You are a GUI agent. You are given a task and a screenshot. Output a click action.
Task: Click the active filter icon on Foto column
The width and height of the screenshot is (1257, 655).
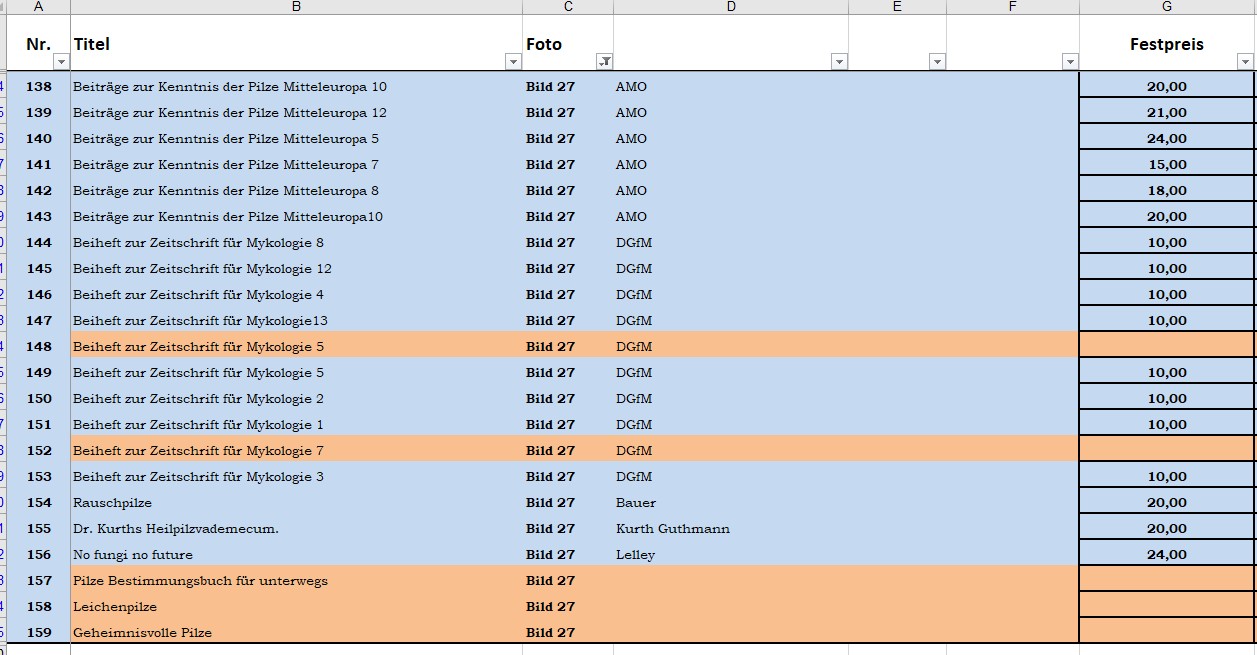click(x=604, y=62)
